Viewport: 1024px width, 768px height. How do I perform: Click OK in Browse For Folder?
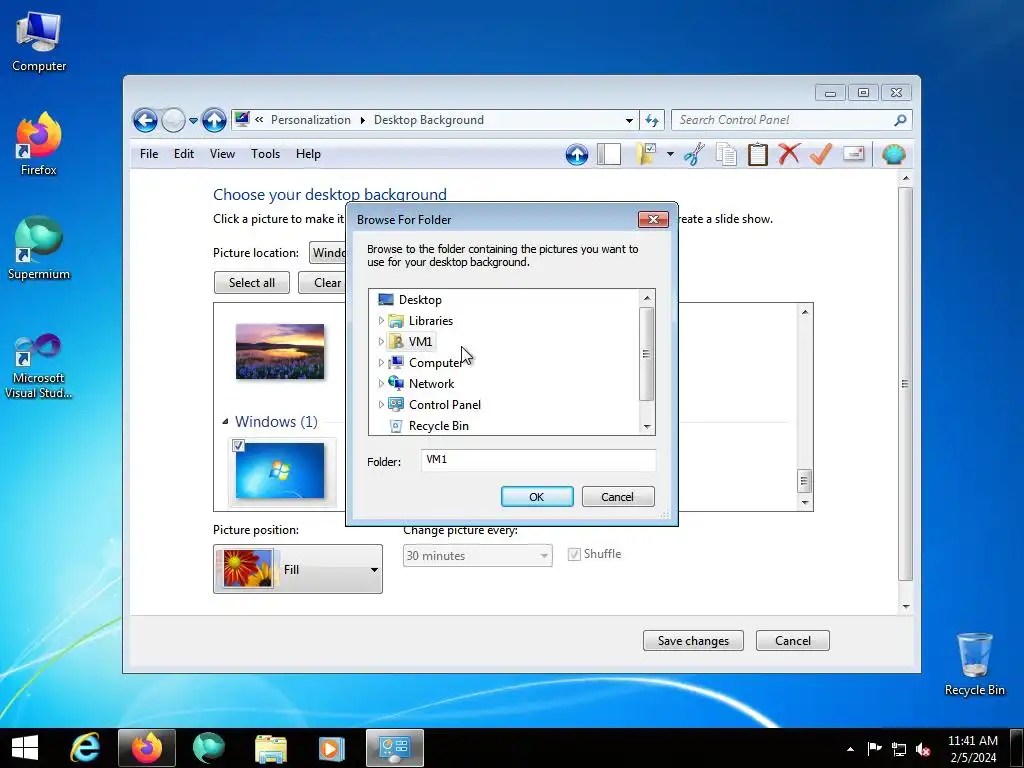537,496
